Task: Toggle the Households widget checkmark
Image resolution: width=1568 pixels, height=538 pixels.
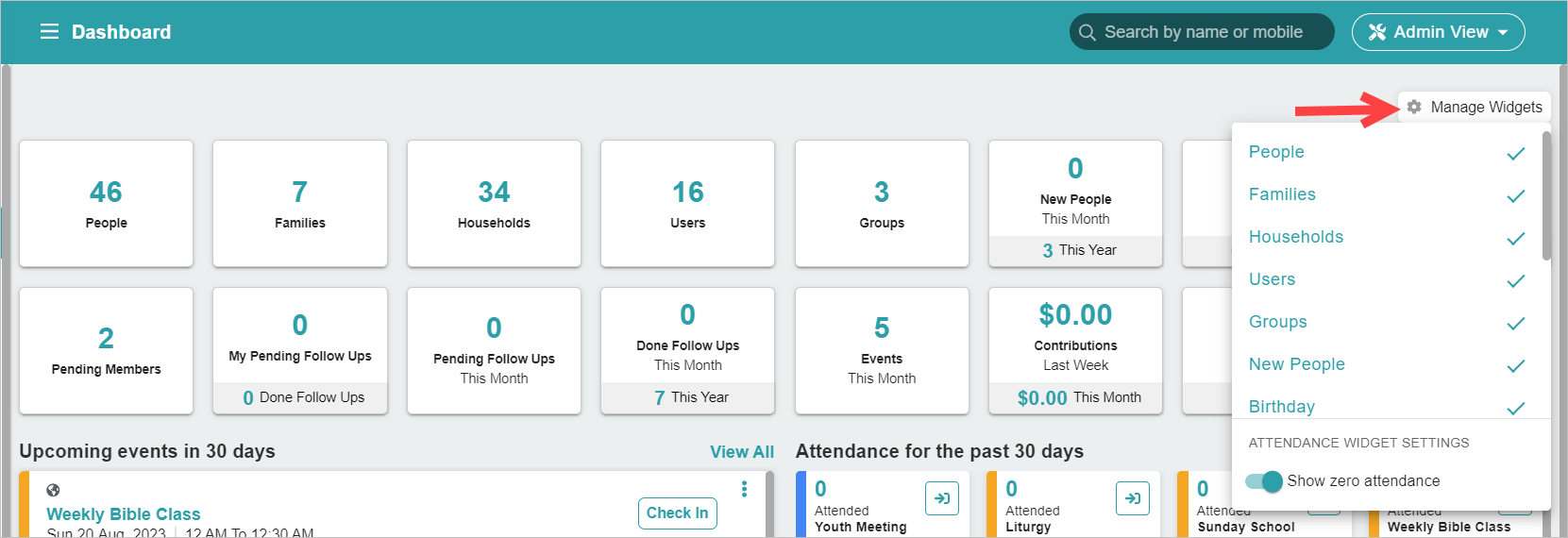Action: 1516,238
